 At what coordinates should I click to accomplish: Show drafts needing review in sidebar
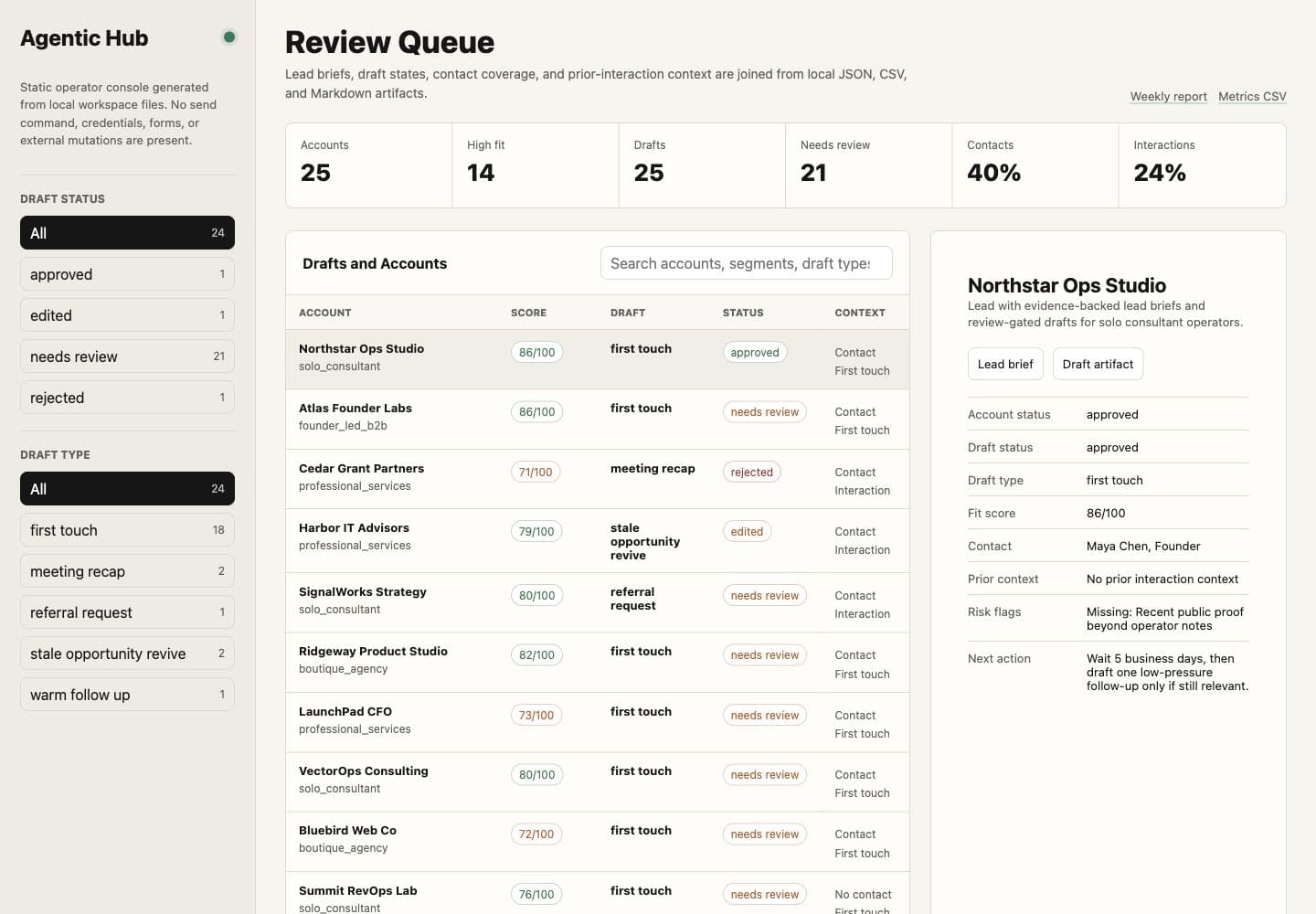click(x=127, y=356)
